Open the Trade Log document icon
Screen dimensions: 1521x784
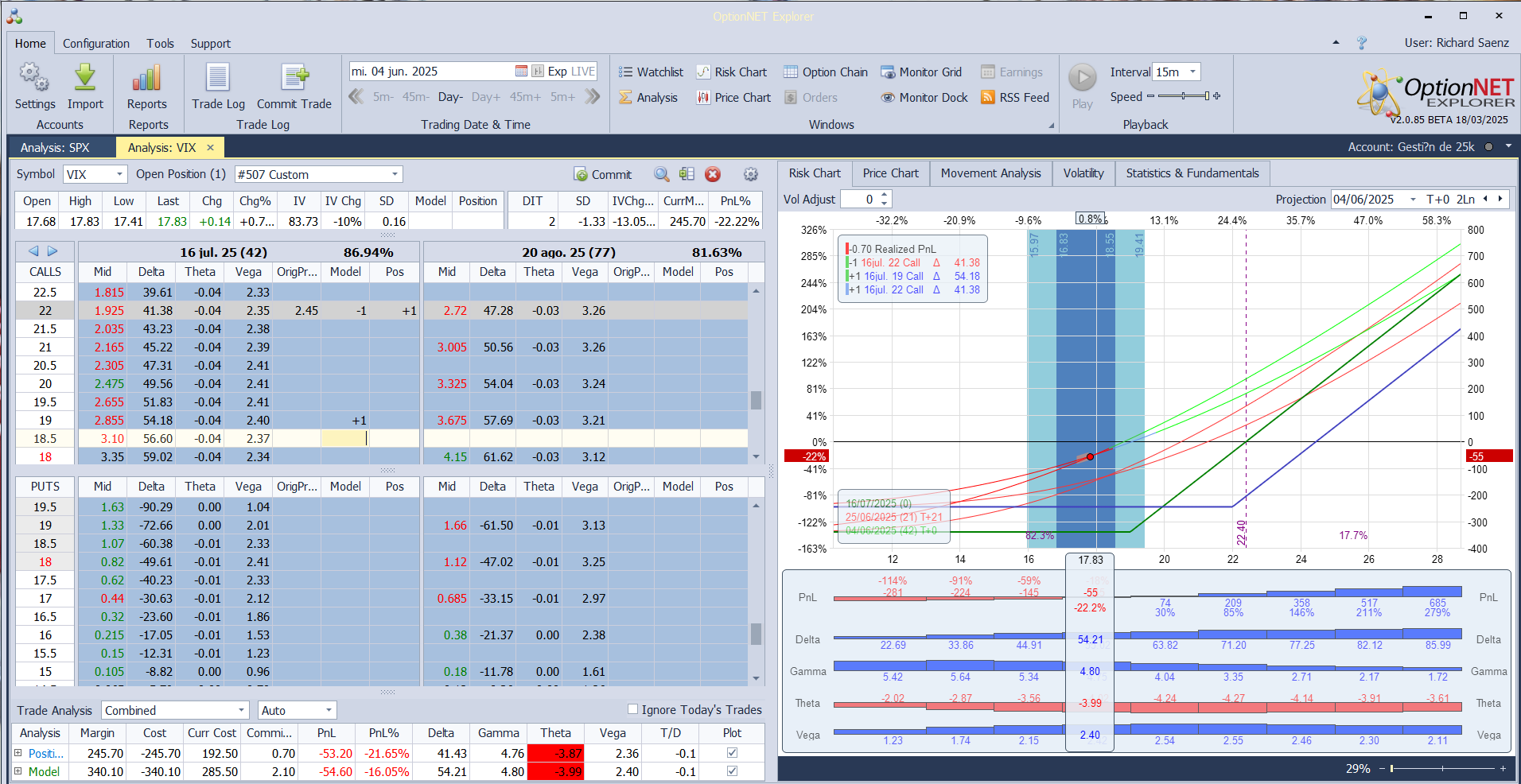click(218, 78)
